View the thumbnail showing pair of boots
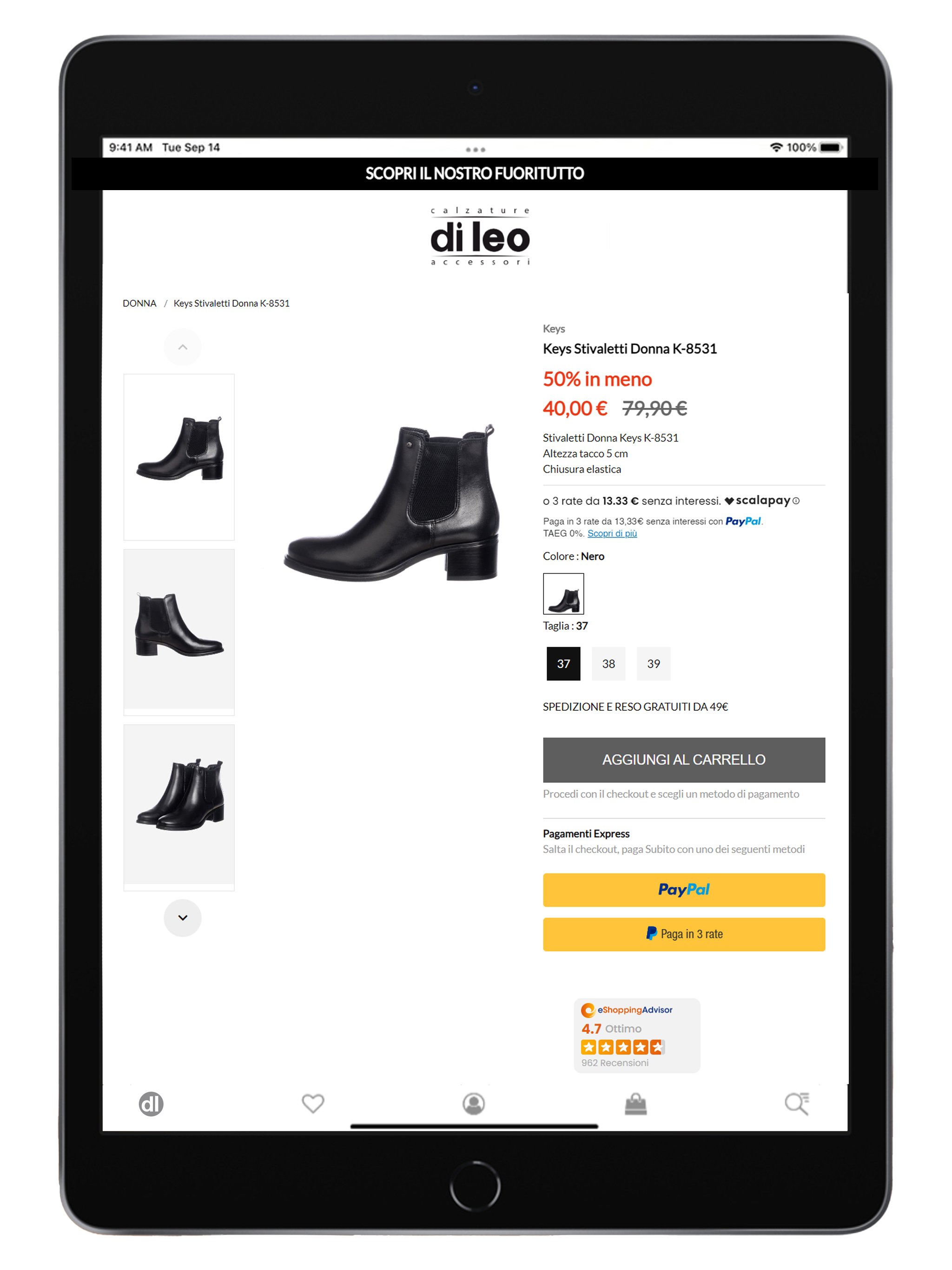Screen dimensions: 952x1270 (x=179, y=807)
